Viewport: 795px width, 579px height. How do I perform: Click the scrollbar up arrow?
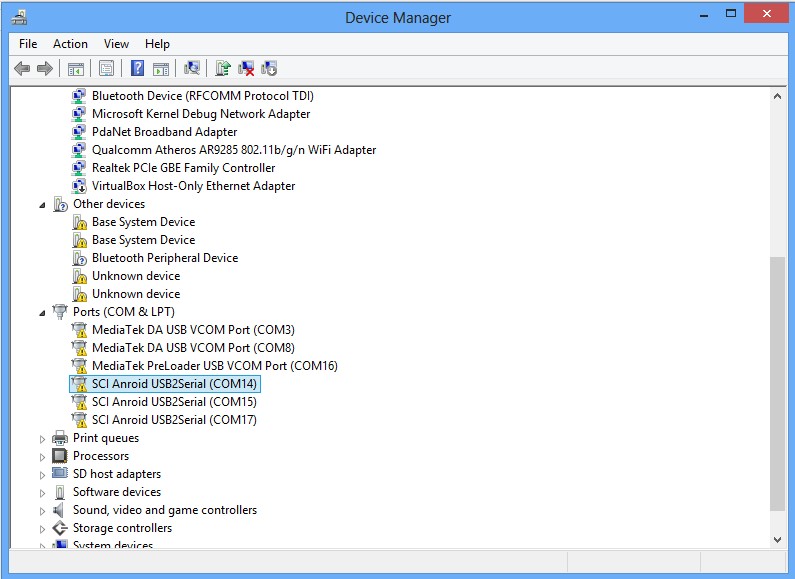coord(777,96)
